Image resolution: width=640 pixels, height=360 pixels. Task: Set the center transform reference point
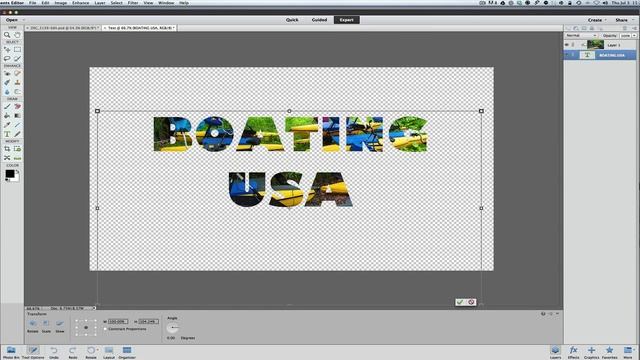coord(86,327)
